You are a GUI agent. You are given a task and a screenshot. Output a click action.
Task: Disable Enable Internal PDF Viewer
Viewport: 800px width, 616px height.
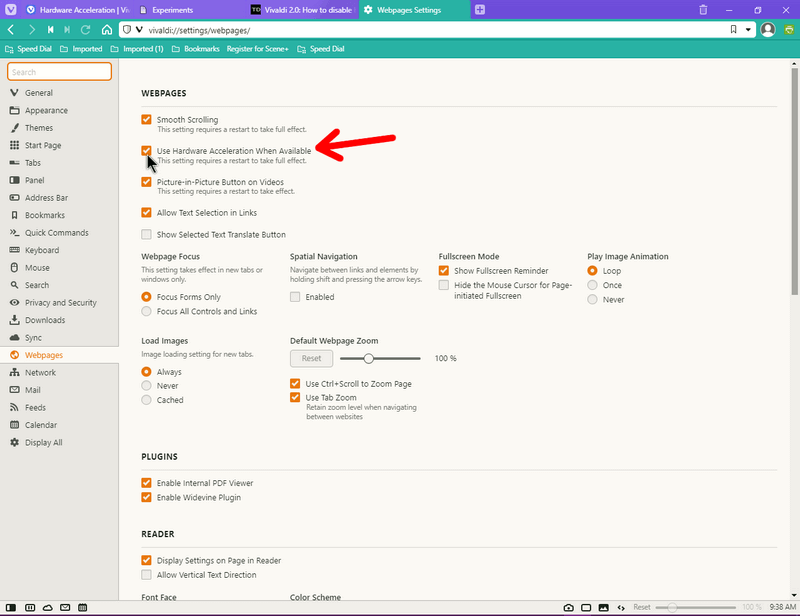[146, 483]
